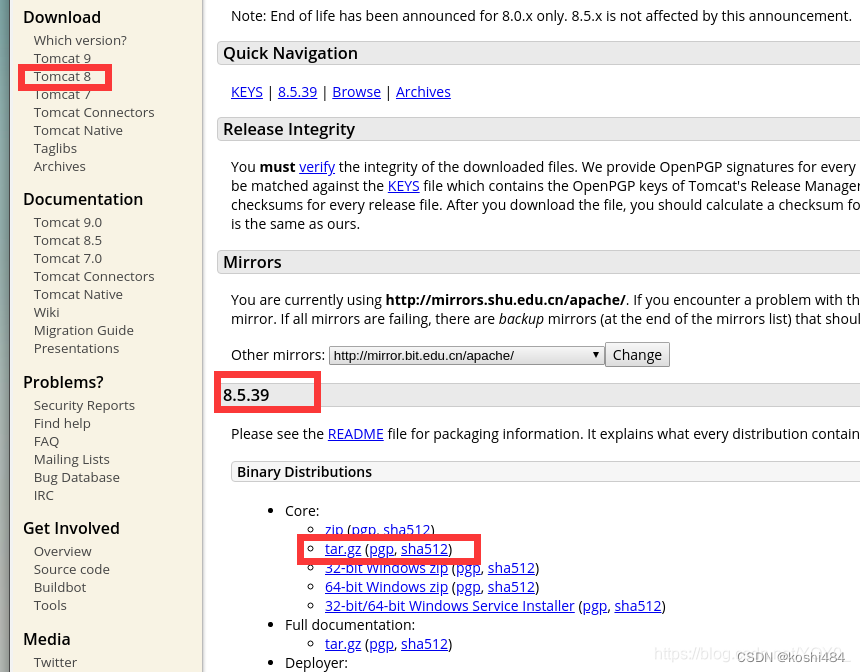Open Tomcat 8 download link in sidebar
The height and width of the screenshot is (672, 860).
(62, 76)
